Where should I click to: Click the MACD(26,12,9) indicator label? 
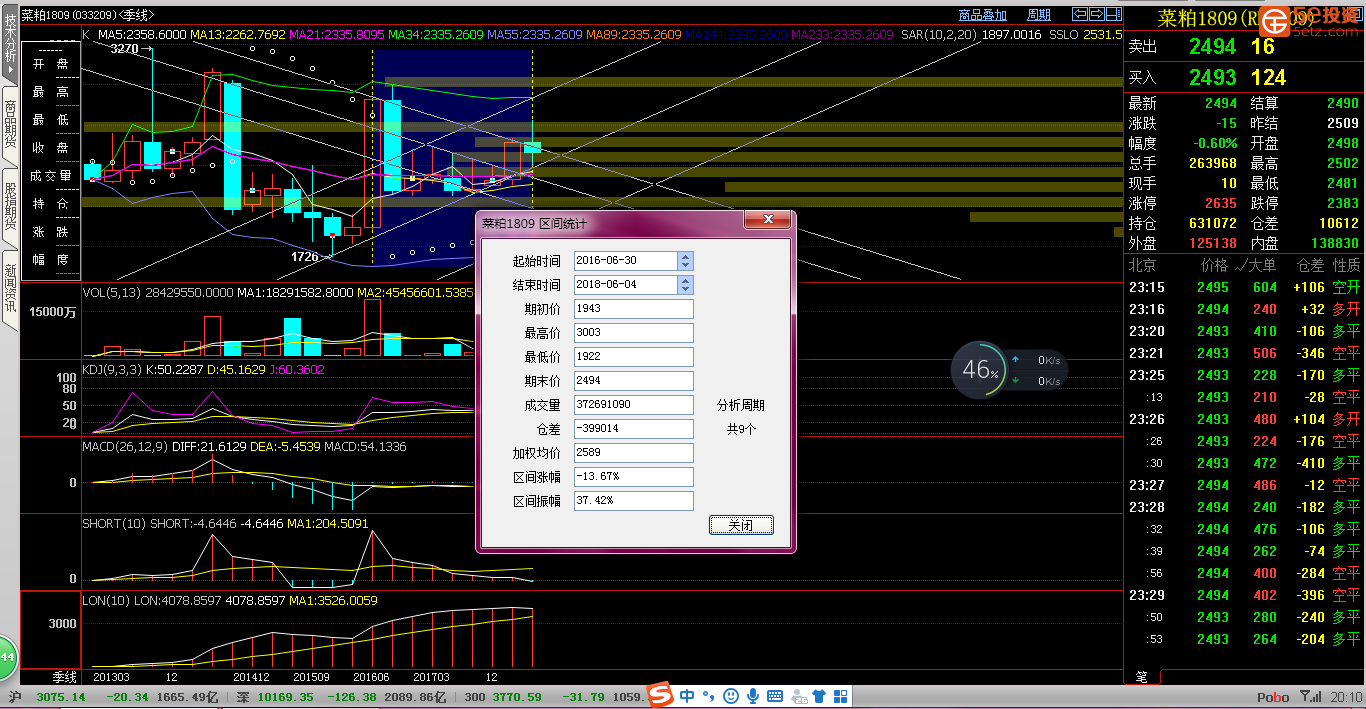point(124,447)
